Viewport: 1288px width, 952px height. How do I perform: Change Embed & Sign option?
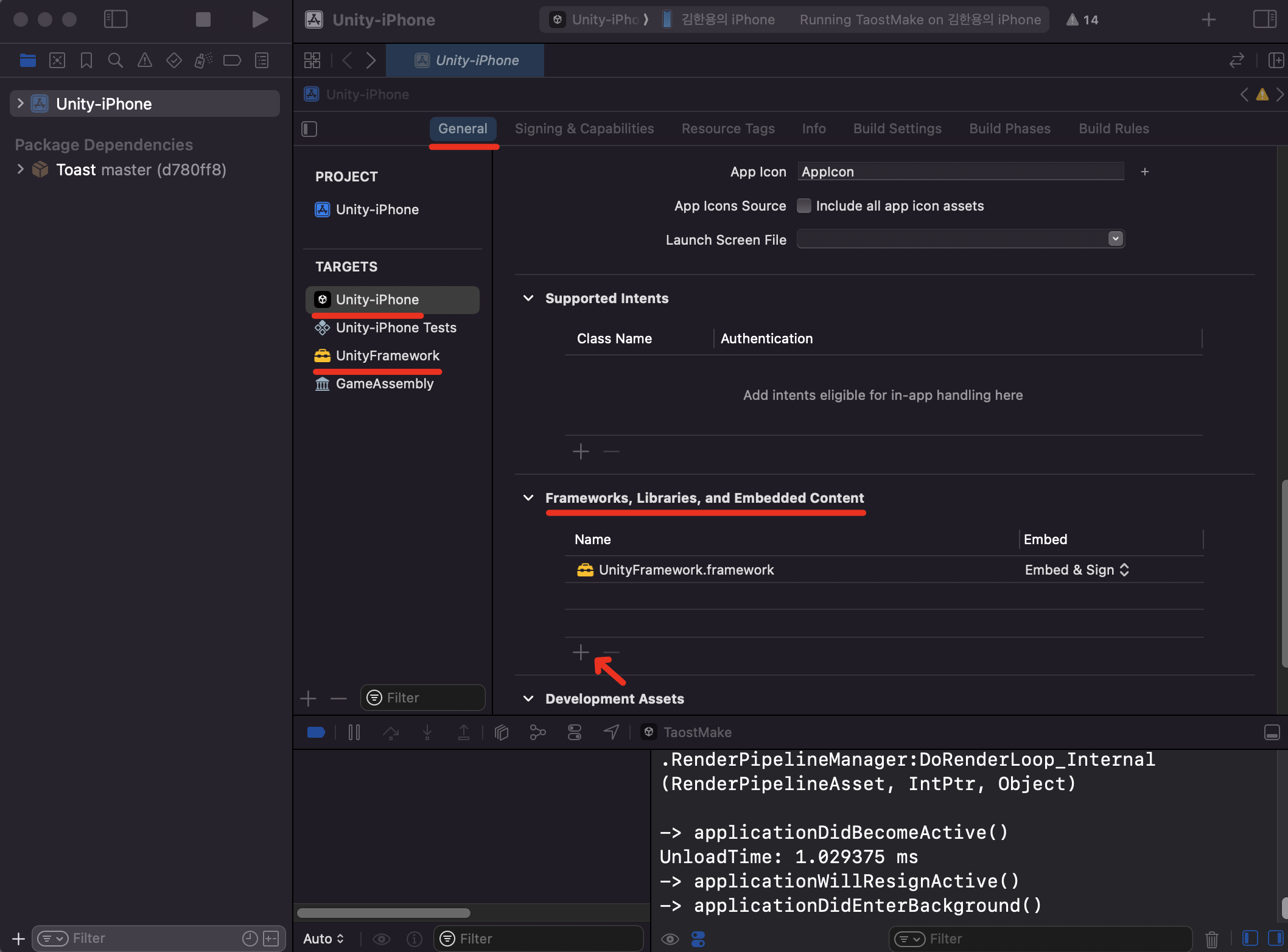[1077, 570]
